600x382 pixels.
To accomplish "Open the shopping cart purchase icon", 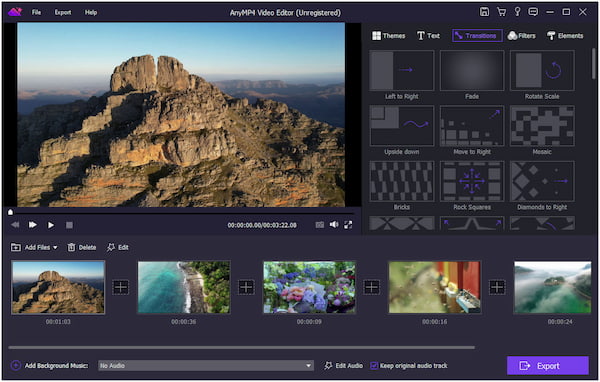I will [501, 12].
